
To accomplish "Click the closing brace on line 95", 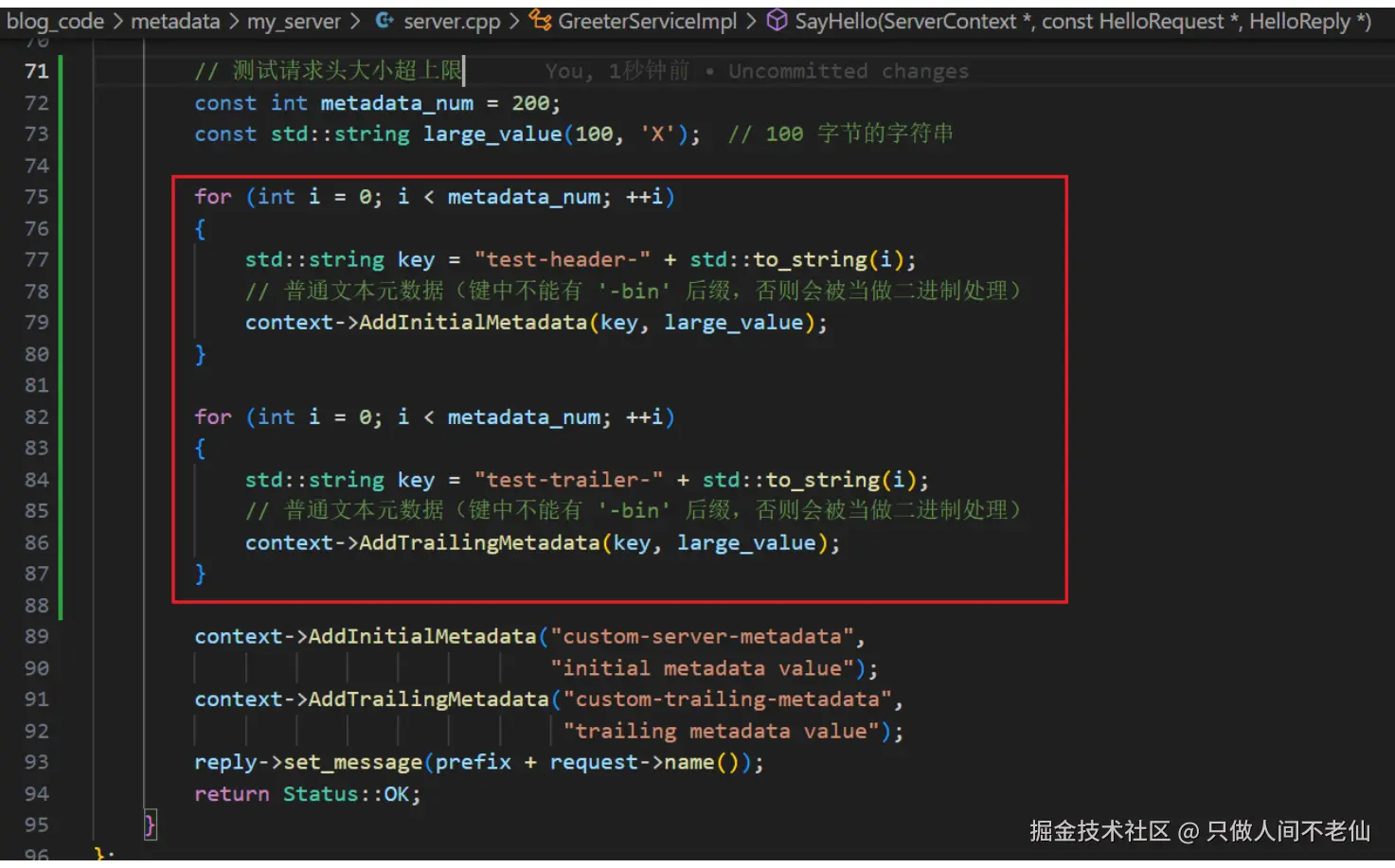I will [150, 825].
